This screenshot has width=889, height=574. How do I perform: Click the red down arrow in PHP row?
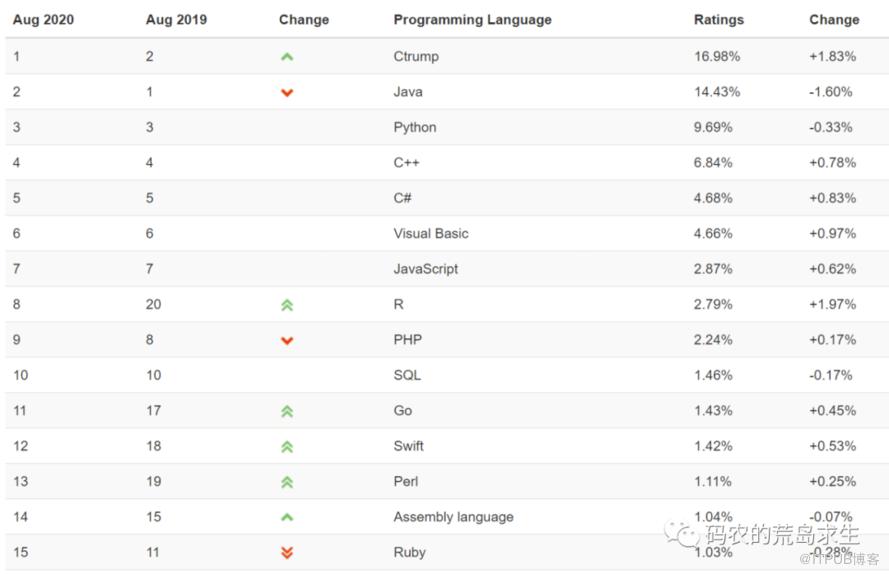click(287, 340)
